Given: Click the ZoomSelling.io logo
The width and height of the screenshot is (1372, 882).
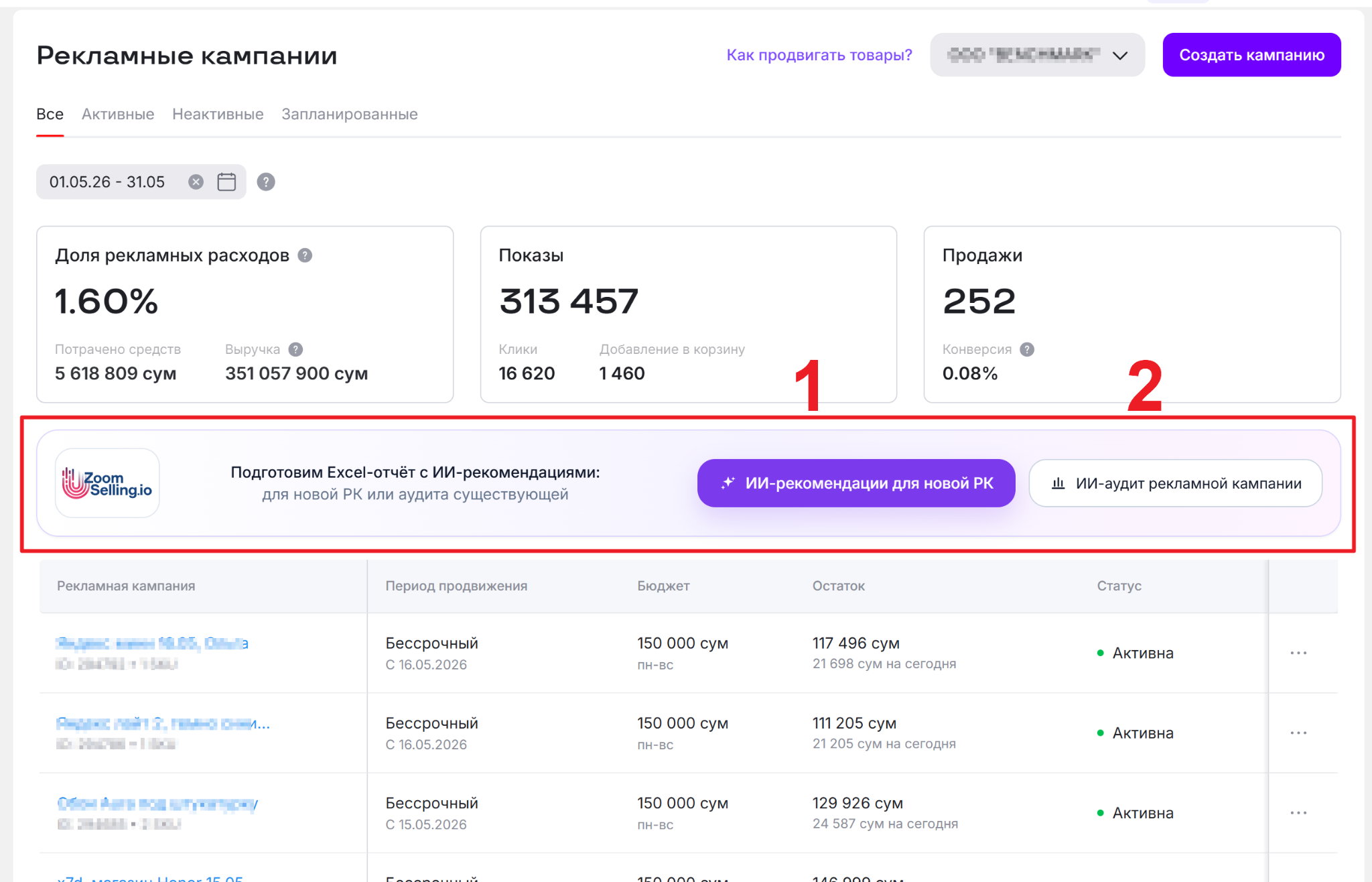Looking at the screenshot, I should [107, 483].
